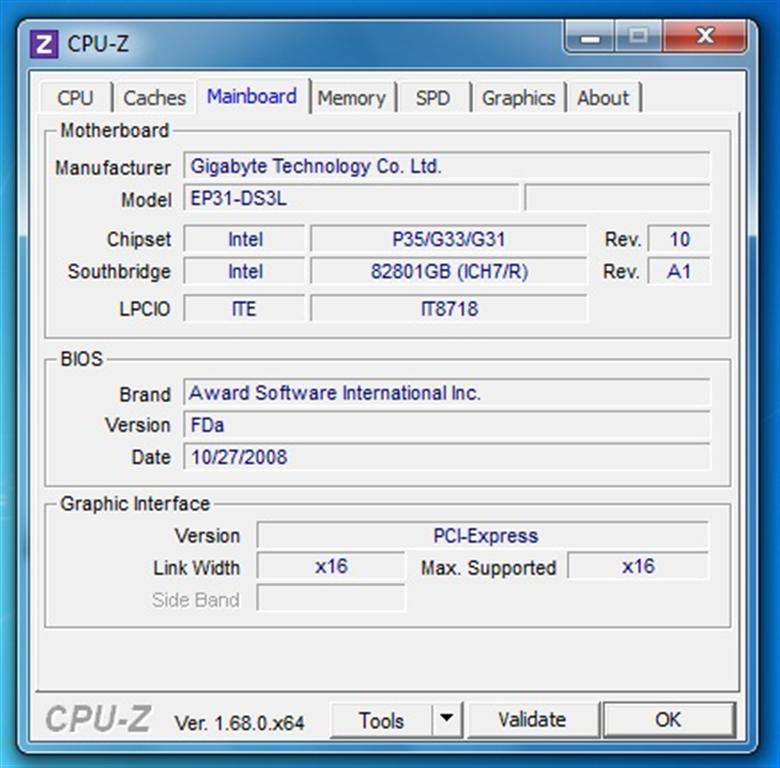
Task: Open the Caches tab
Action: (x=154, y=97)
